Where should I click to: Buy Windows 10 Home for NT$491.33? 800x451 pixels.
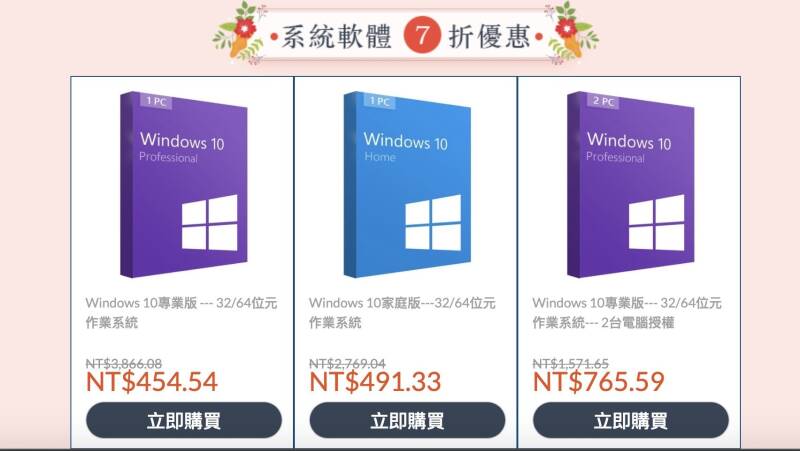(x=407, y=420)
